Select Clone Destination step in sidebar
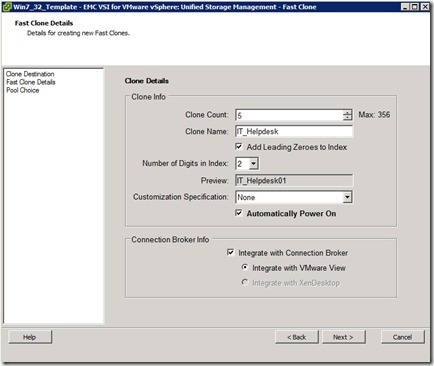Screen dimensions: 434x366 30,74
